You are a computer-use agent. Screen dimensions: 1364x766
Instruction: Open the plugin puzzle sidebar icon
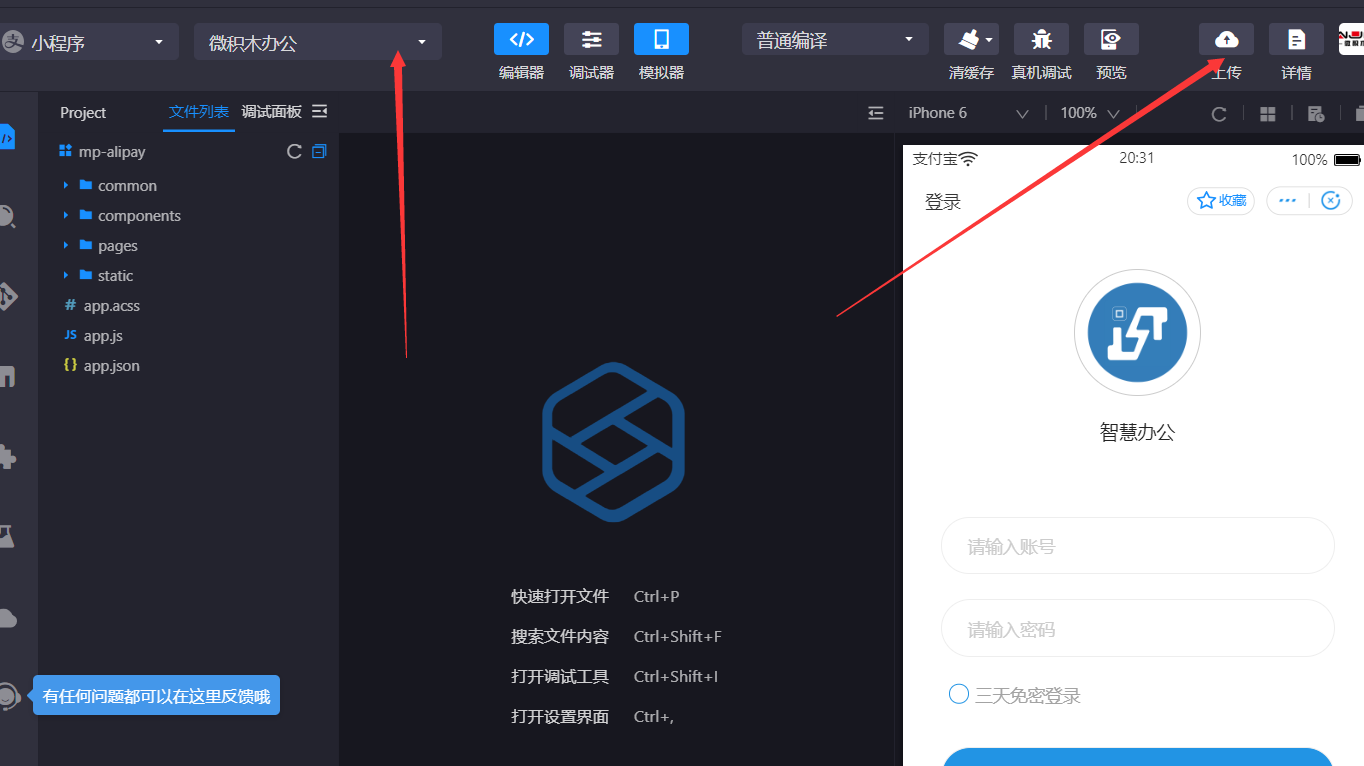pos(7,458)
